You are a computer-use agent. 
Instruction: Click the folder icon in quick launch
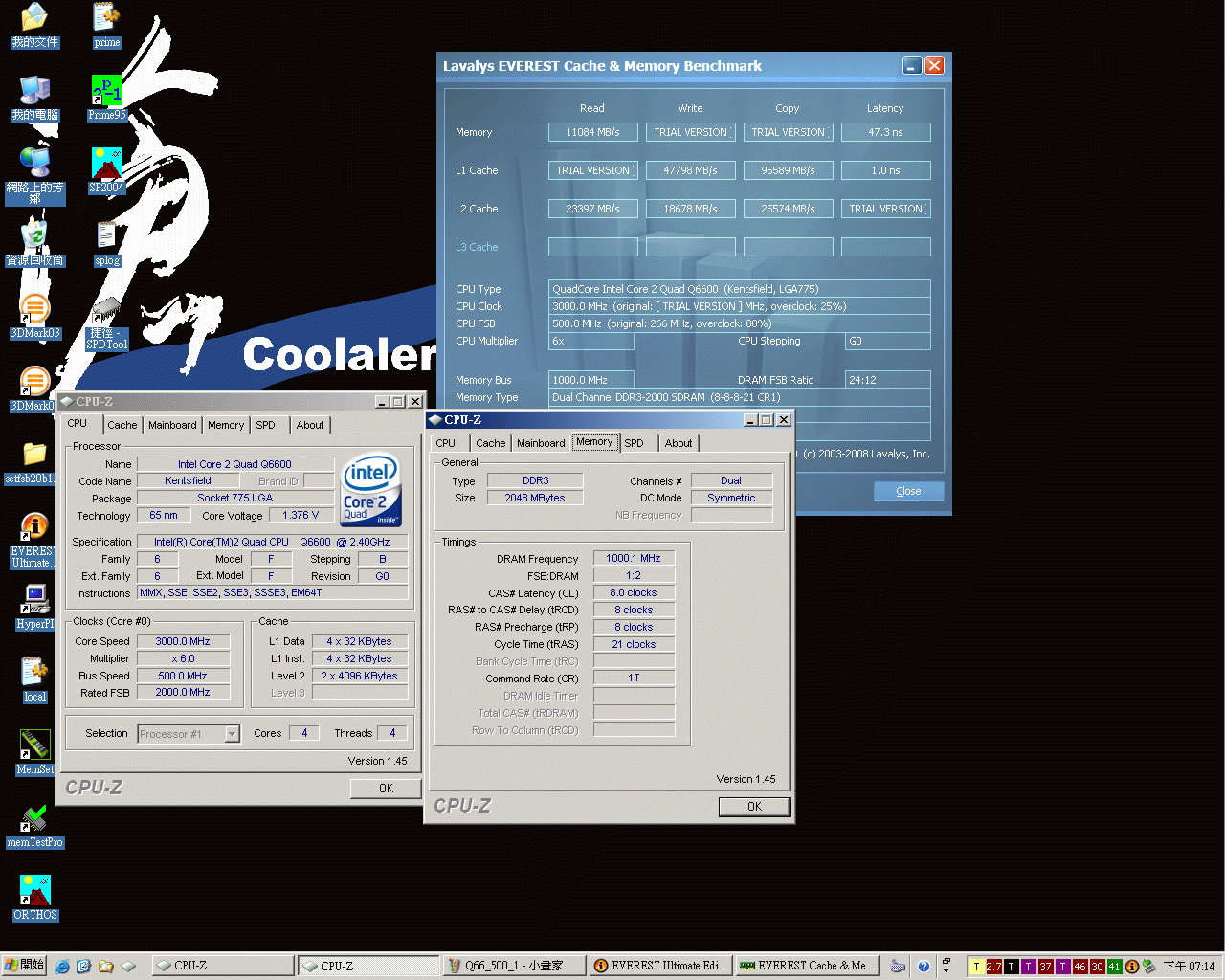coord(106,966)
